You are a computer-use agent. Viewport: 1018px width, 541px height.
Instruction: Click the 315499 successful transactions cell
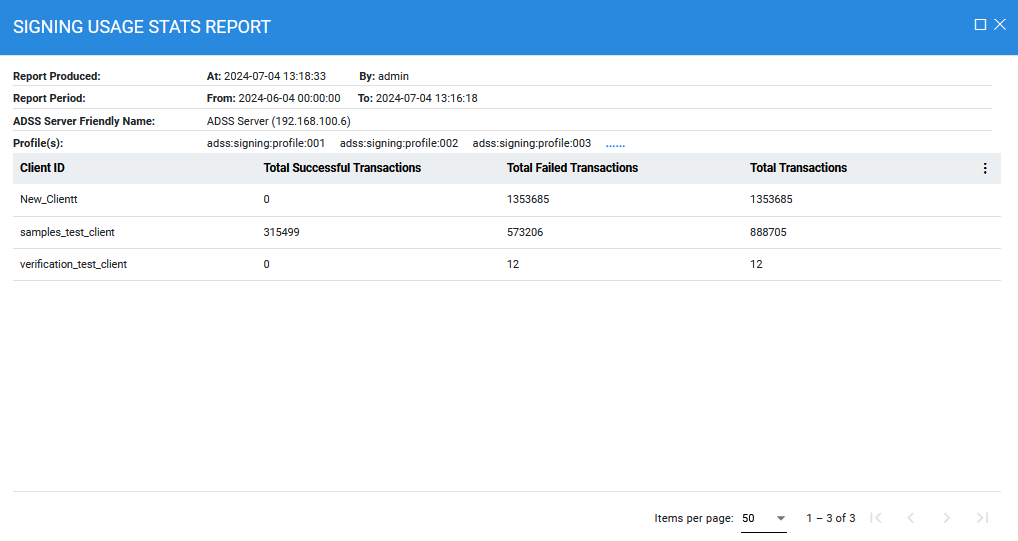pyautogui.click(x=282, y=232)
